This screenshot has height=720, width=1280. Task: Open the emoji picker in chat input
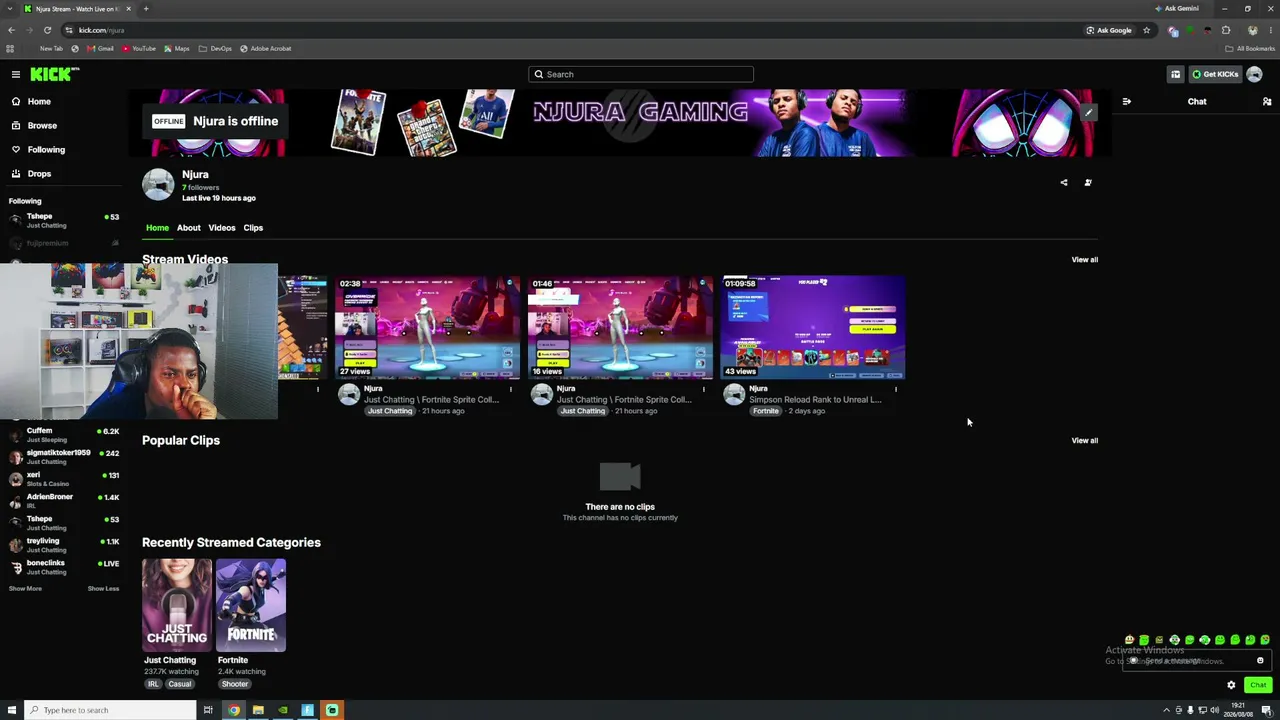(x=1260, y=660)
